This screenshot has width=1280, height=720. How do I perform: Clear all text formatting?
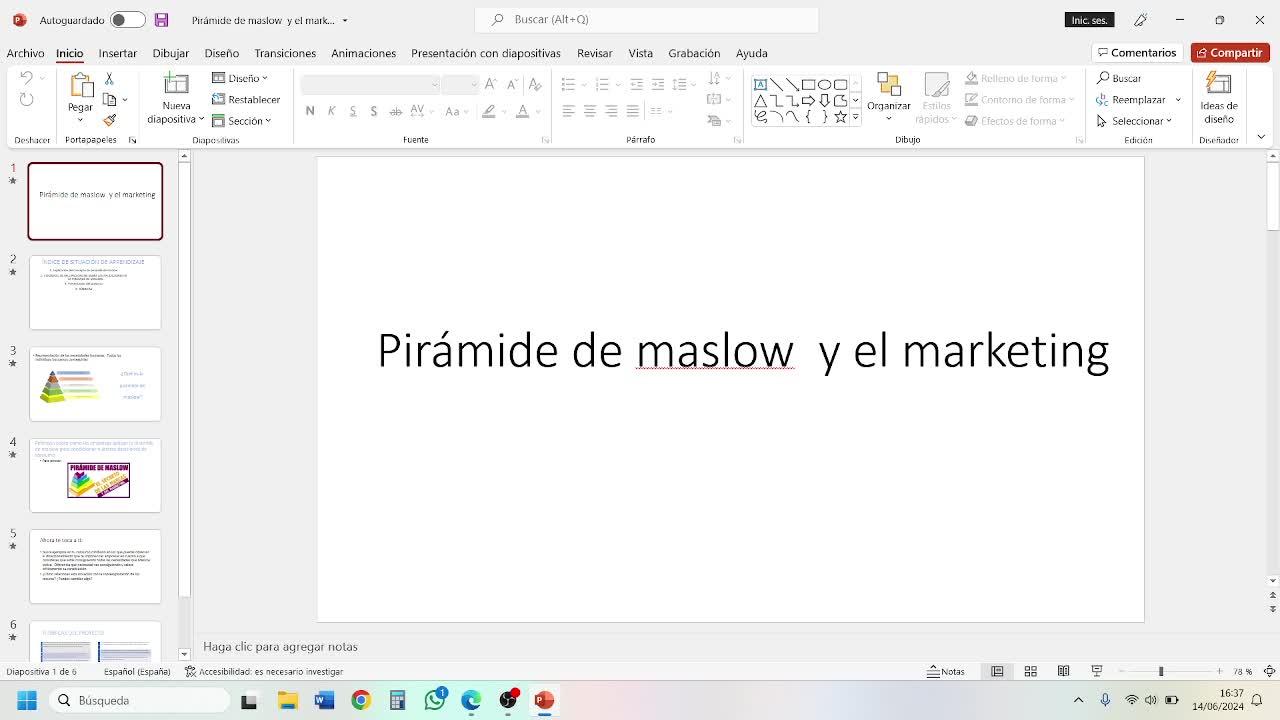(535, 84)
